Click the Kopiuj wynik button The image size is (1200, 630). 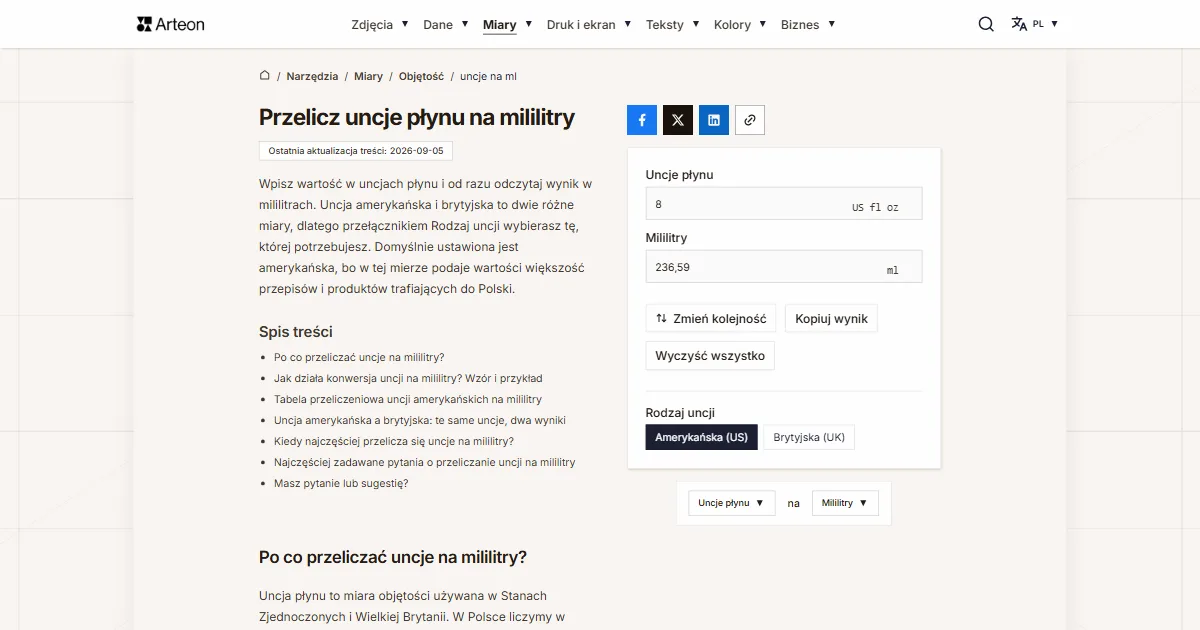click(832, 319)
